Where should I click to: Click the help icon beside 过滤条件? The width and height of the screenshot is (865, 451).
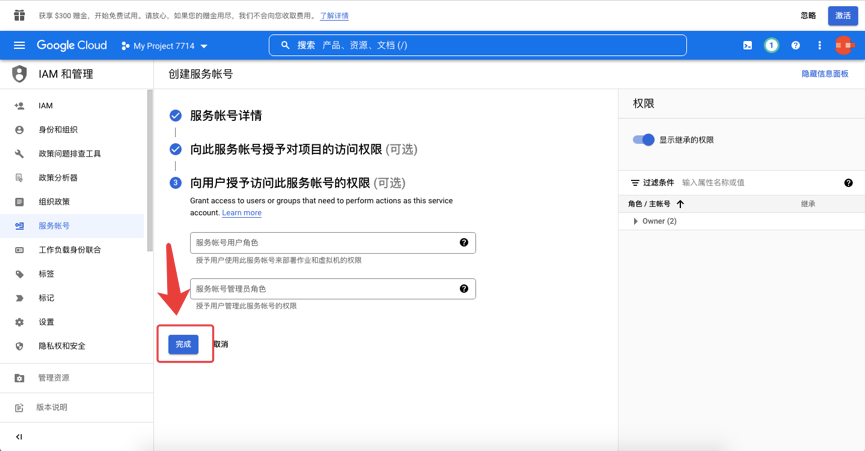tap(848, 182)
